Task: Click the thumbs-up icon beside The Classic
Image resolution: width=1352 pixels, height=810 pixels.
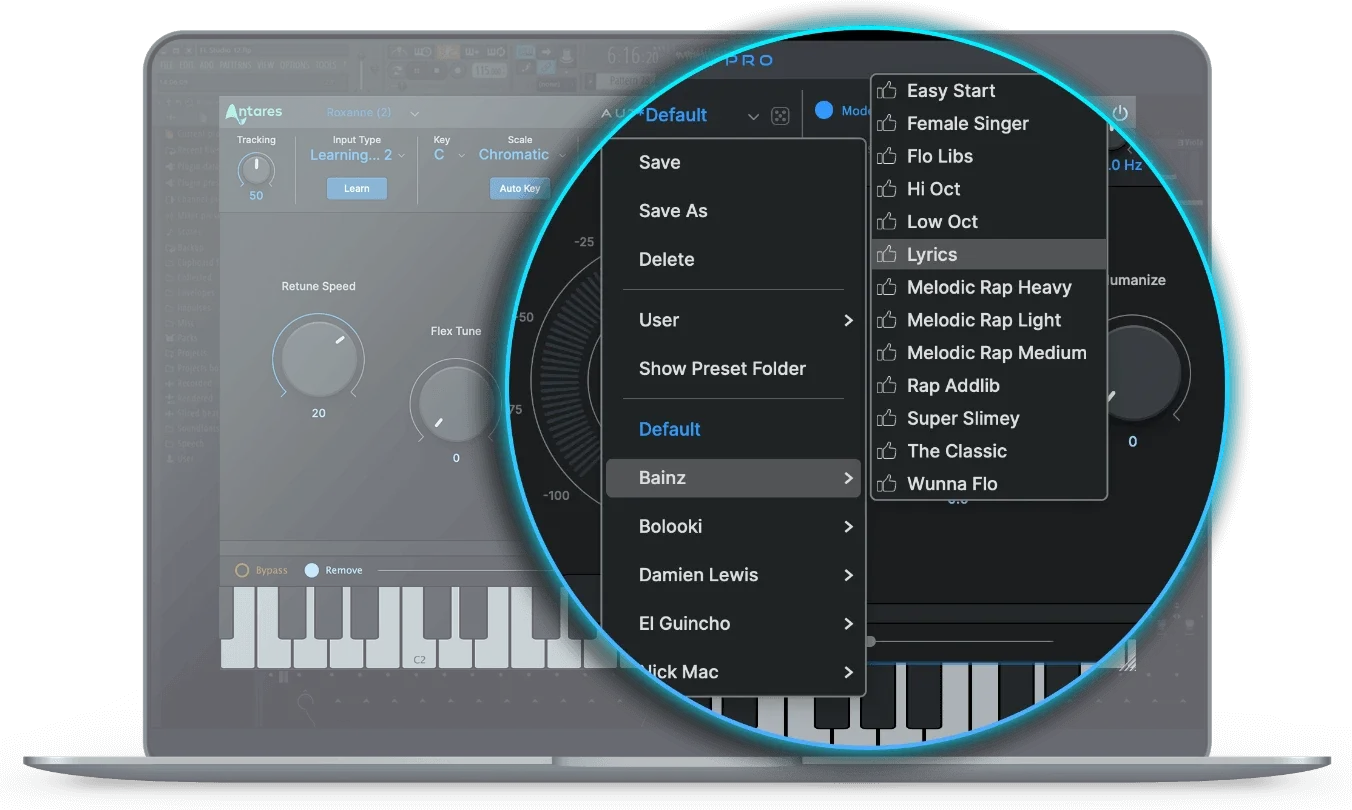Action: point(887,451)
